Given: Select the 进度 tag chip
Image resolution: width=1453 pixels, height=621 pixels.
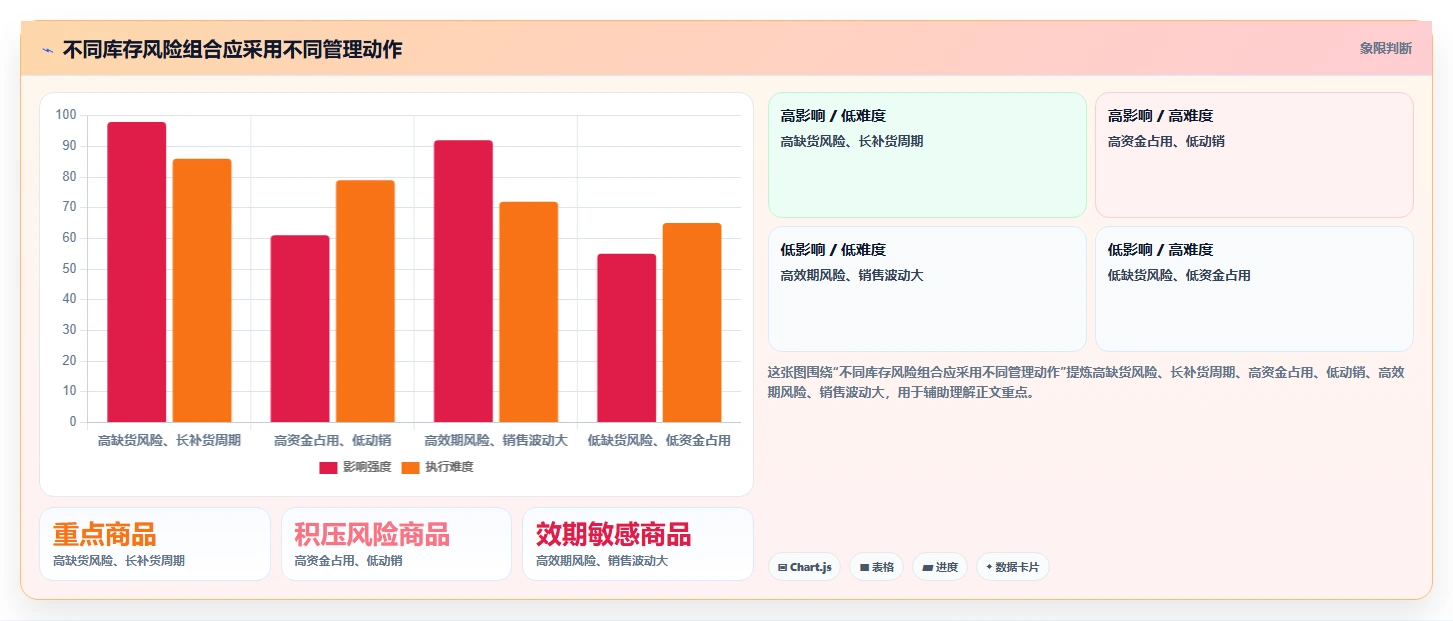Looking at the screenshot, I should coord(940,567).
